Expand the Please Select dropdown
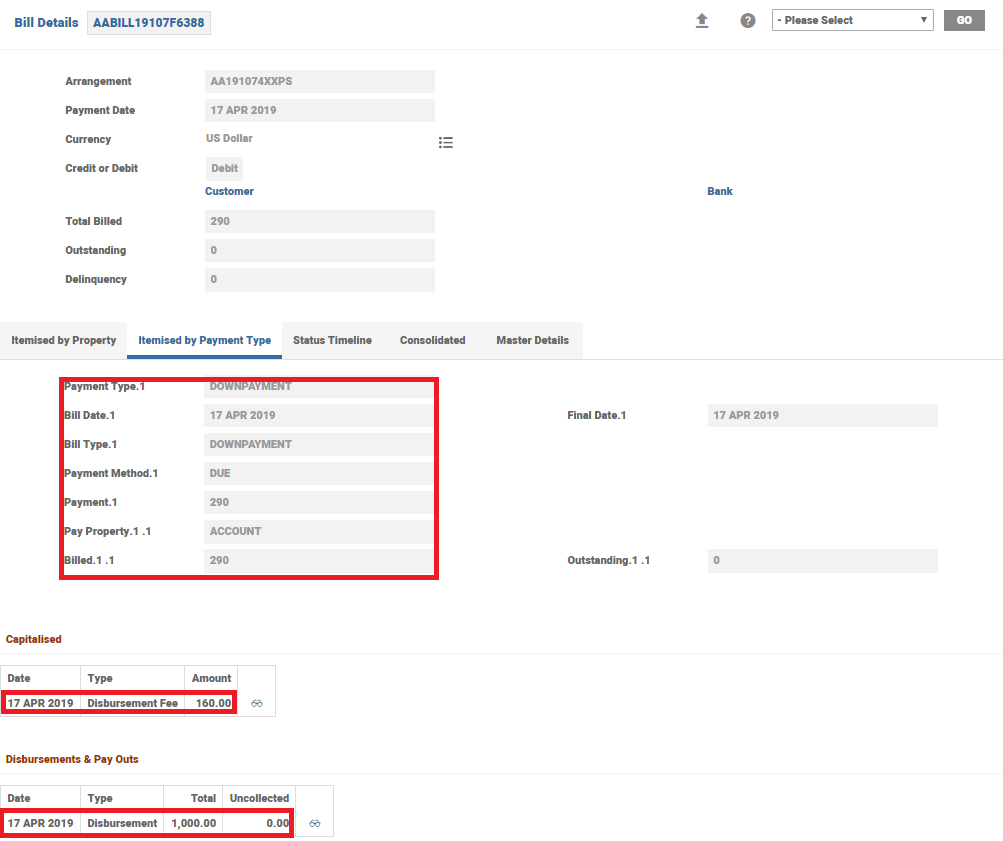Image resolution: width=1003 pixels, height=841 pixels. tap(852, 20)
